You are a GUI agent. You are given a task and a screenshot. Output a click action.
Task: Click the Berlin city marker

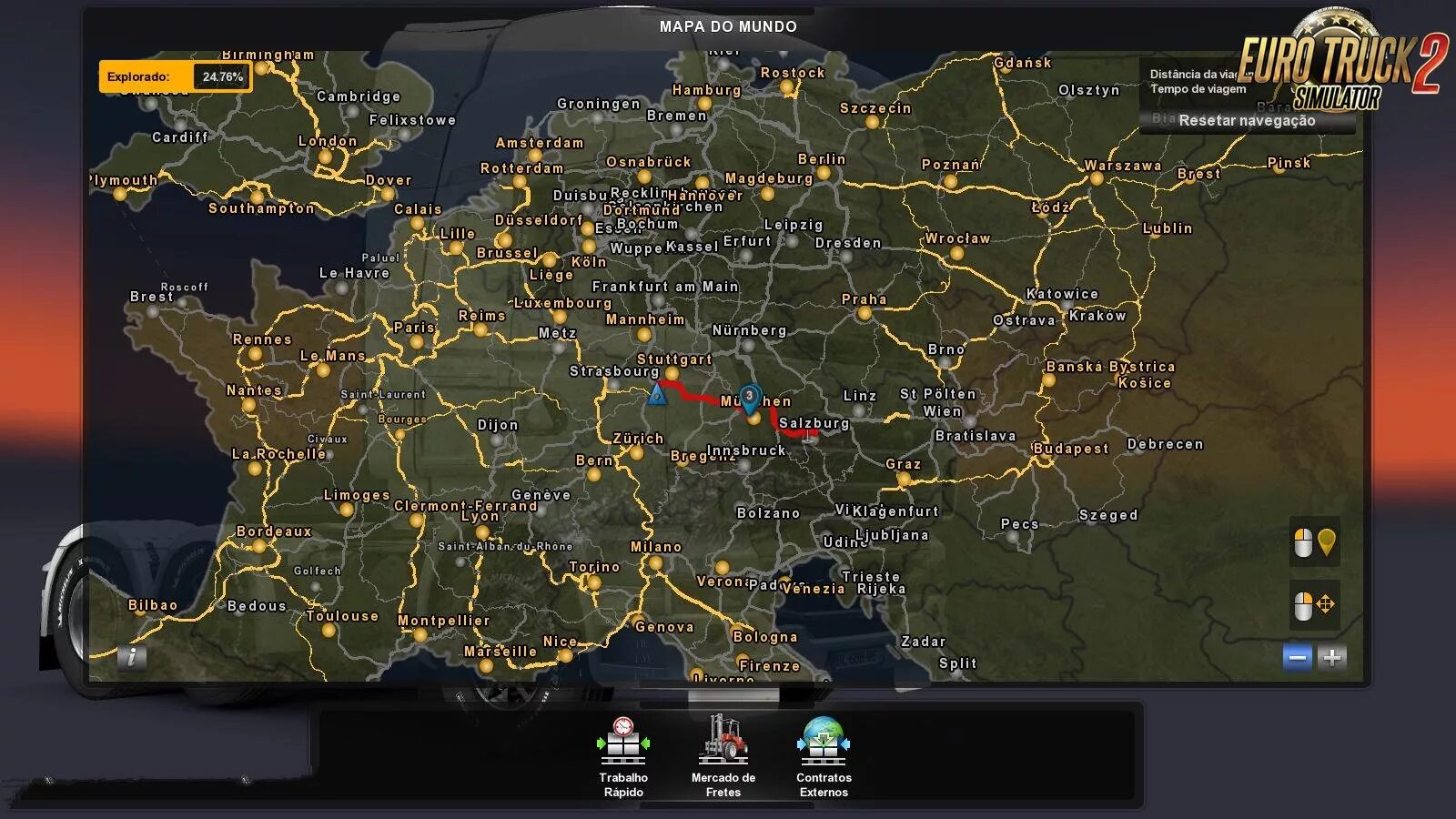click(x=823, y=173)
